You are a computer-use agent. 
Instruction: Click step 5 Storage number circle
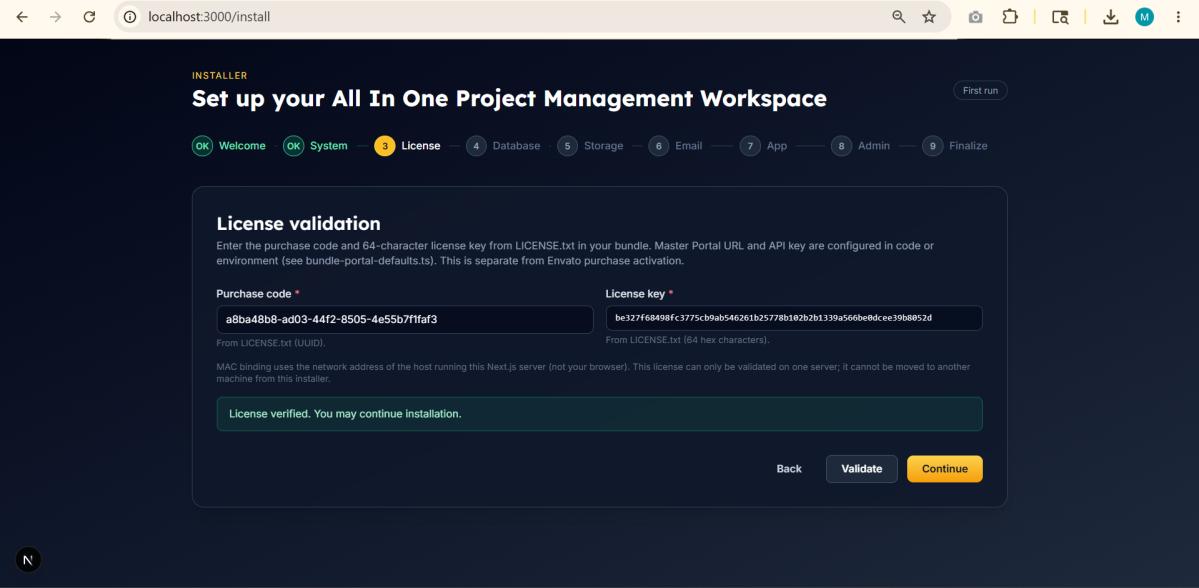point(567,146)
